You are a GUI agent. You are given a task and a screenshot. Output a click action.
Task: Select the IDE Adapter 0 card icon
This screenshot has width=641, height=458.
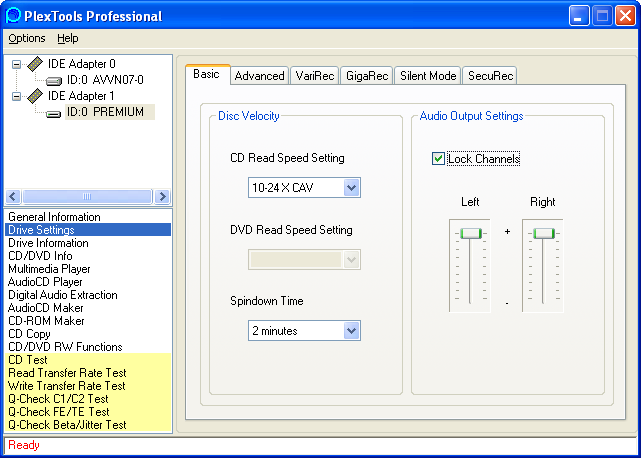coord(35,64)
